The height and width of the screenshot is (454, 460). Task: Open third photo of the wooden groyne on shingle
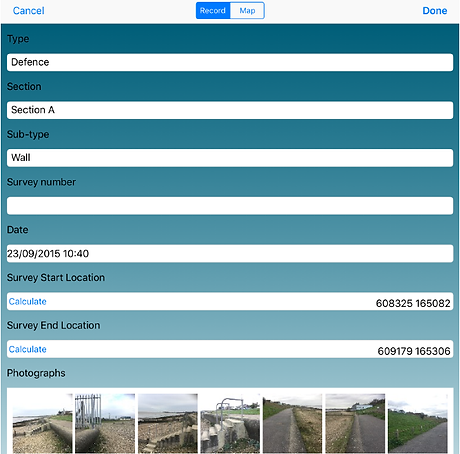pyautogui.click(x=168, y=423)
